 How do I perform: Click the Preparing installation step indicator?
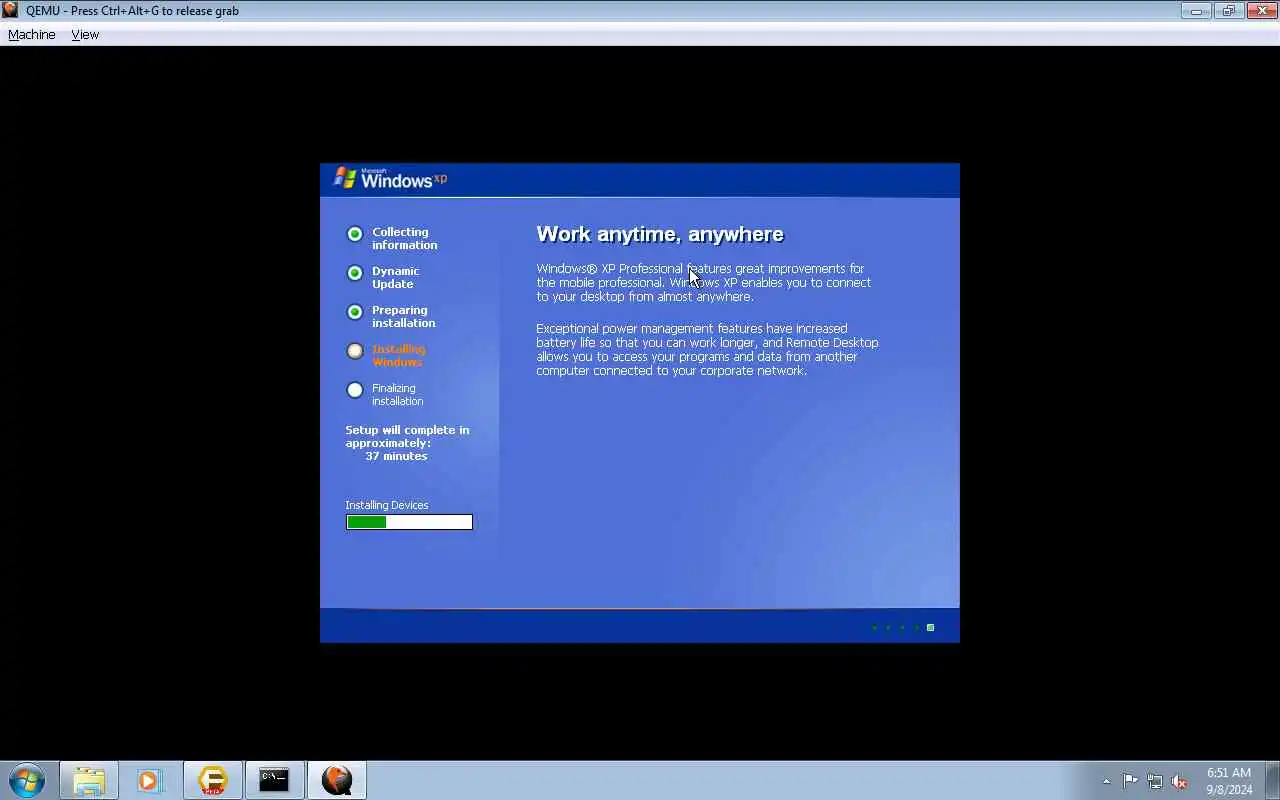tap(354, 312)
